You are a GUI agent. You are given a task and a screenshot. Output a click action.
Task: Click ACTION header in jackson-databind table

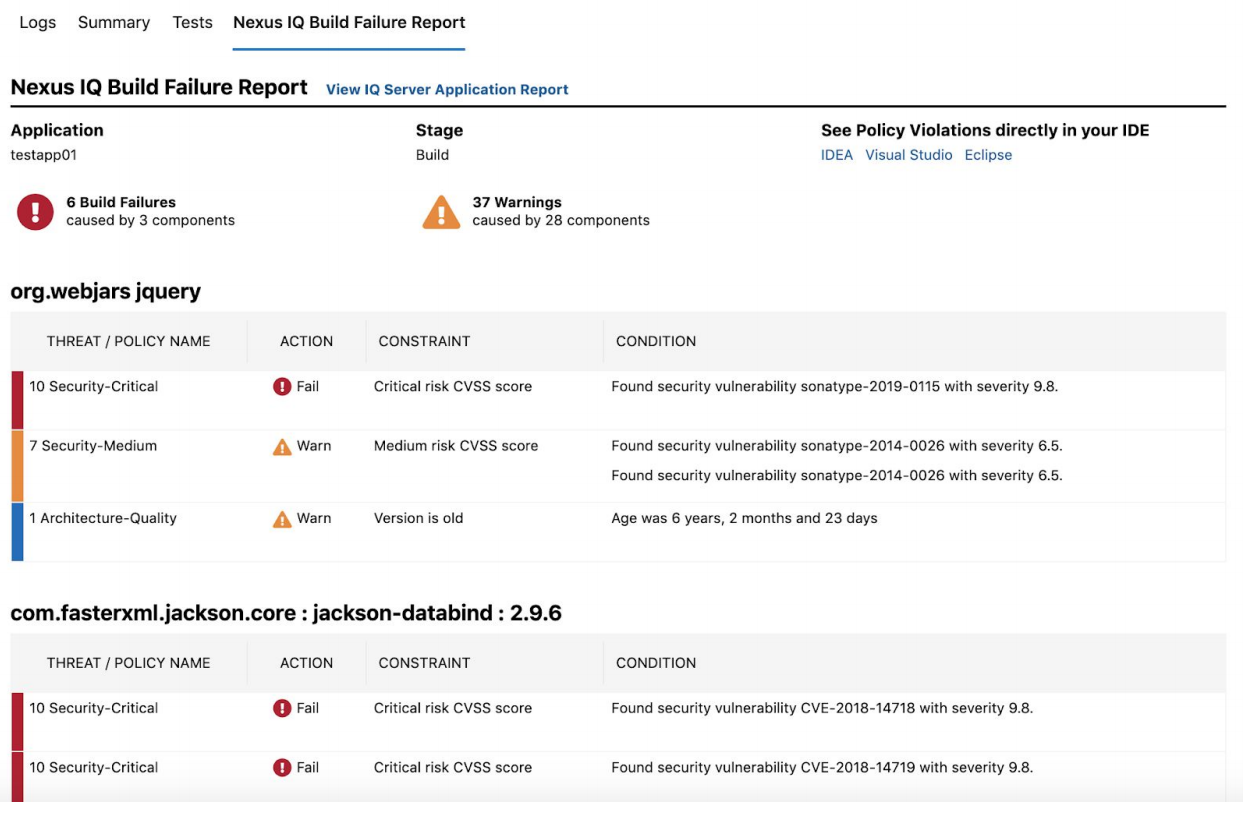tap(306, 663)
